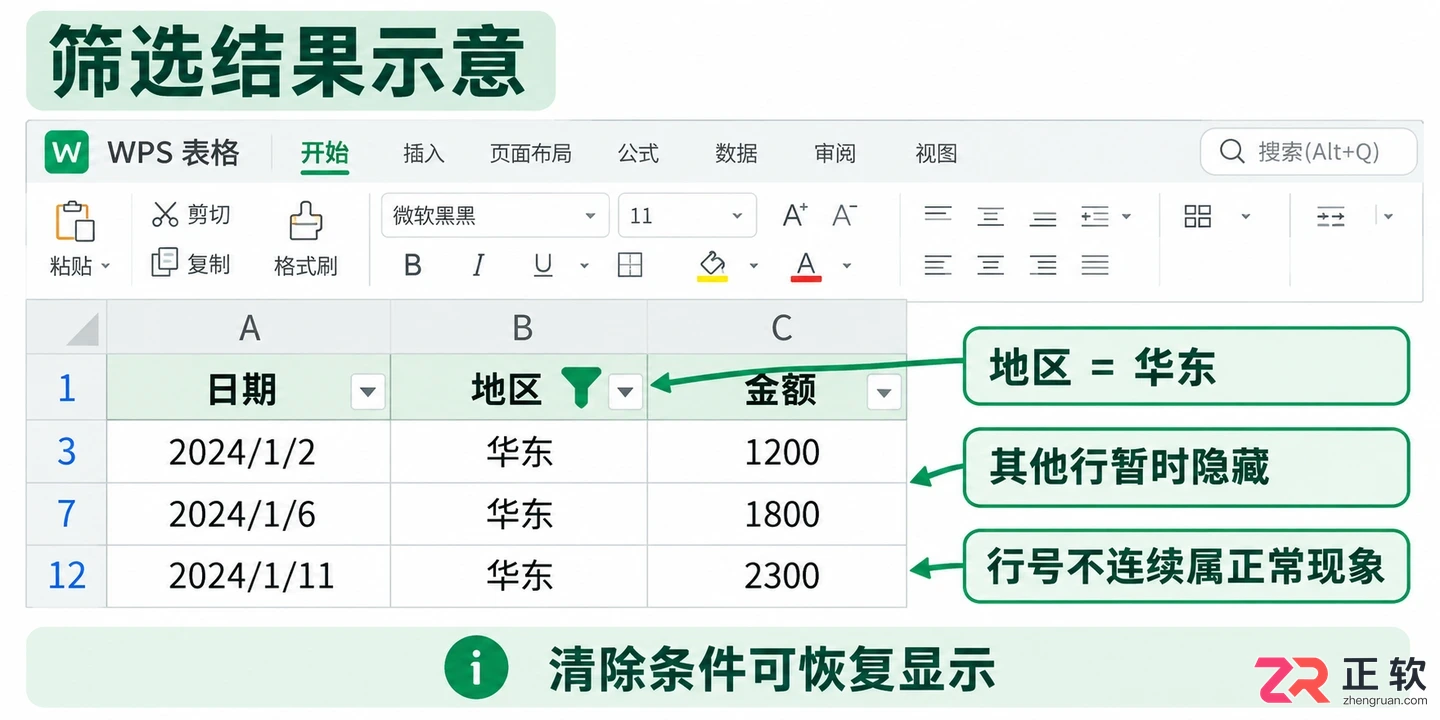Select row header 7
The width and height of the screenshot is (1440, 720).
[66, 514]
